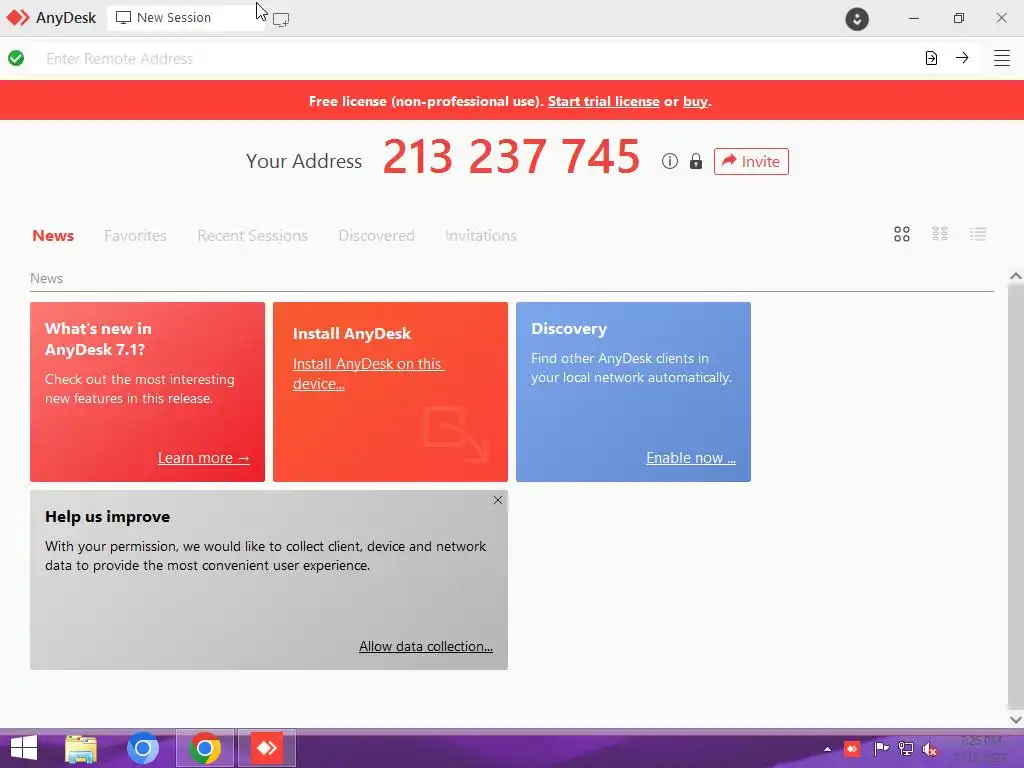Click Allow data collection link

coord(426,646)
